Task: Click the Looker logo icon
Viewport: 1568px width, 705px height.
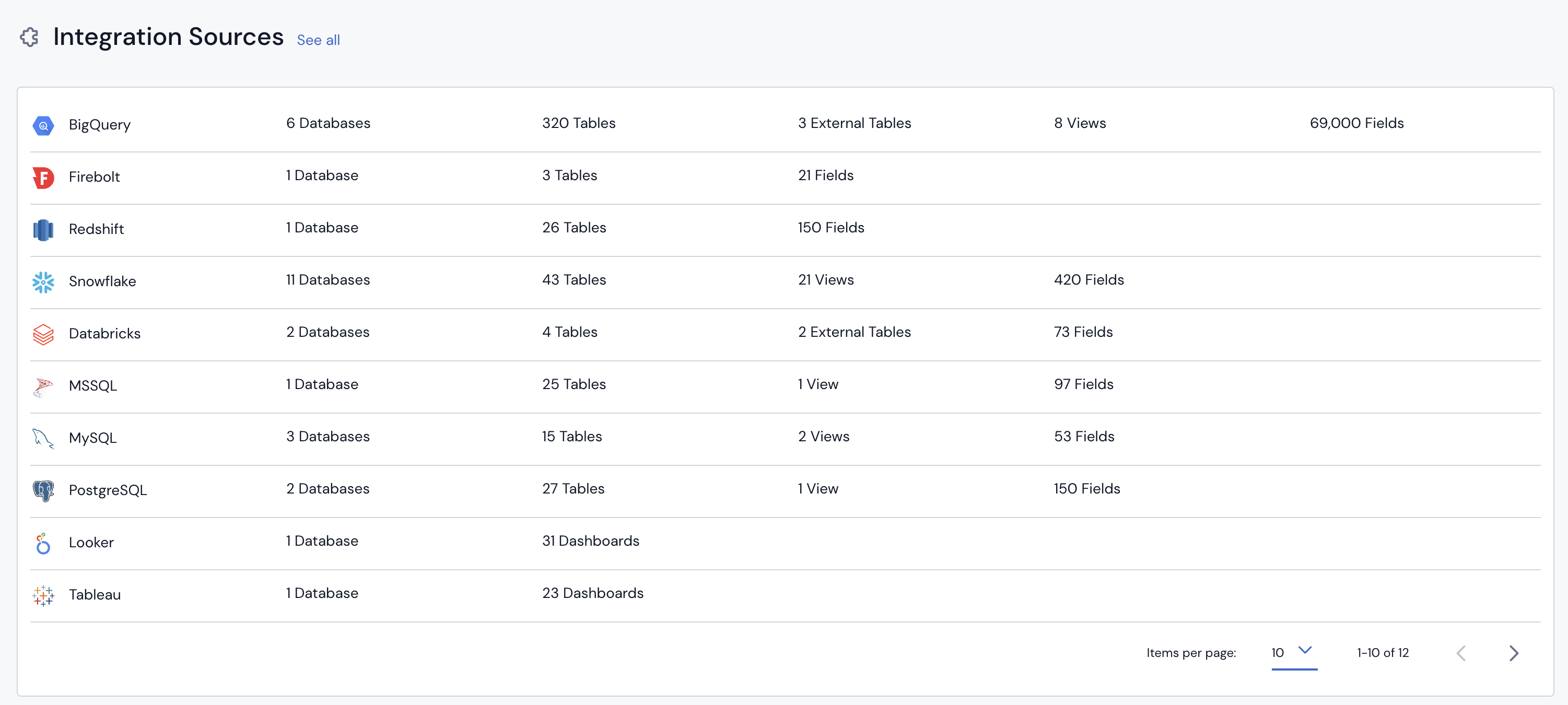Action: tap(43, 543)
